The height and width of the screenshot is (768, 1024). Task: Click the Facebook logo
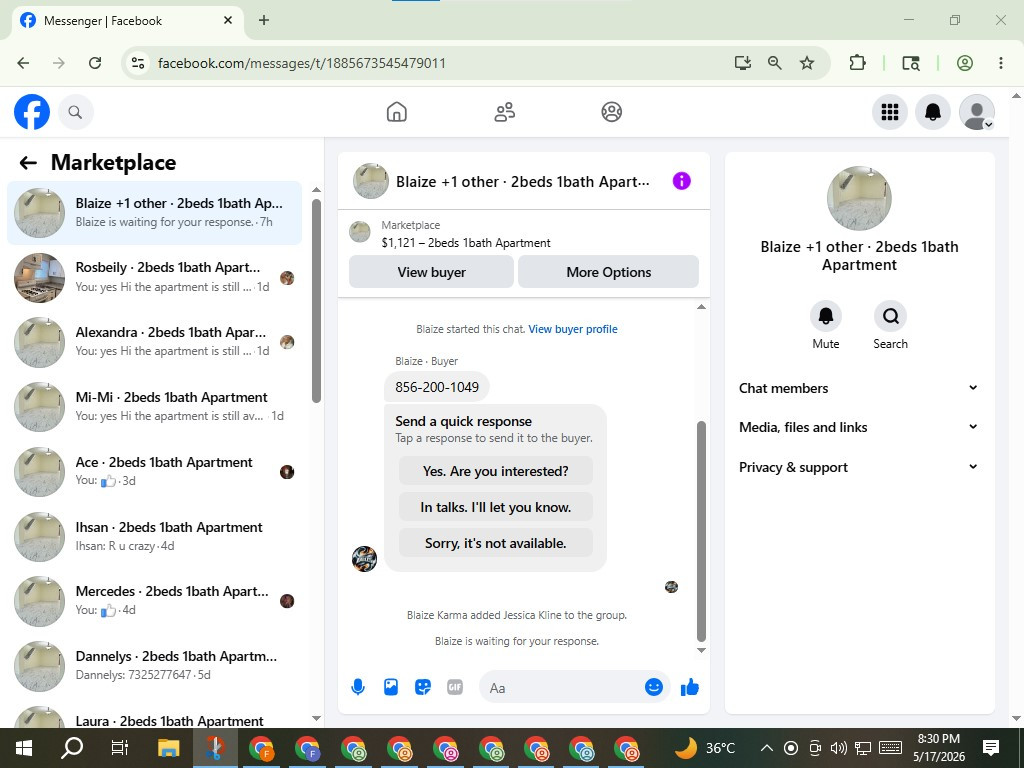[32, 112]
